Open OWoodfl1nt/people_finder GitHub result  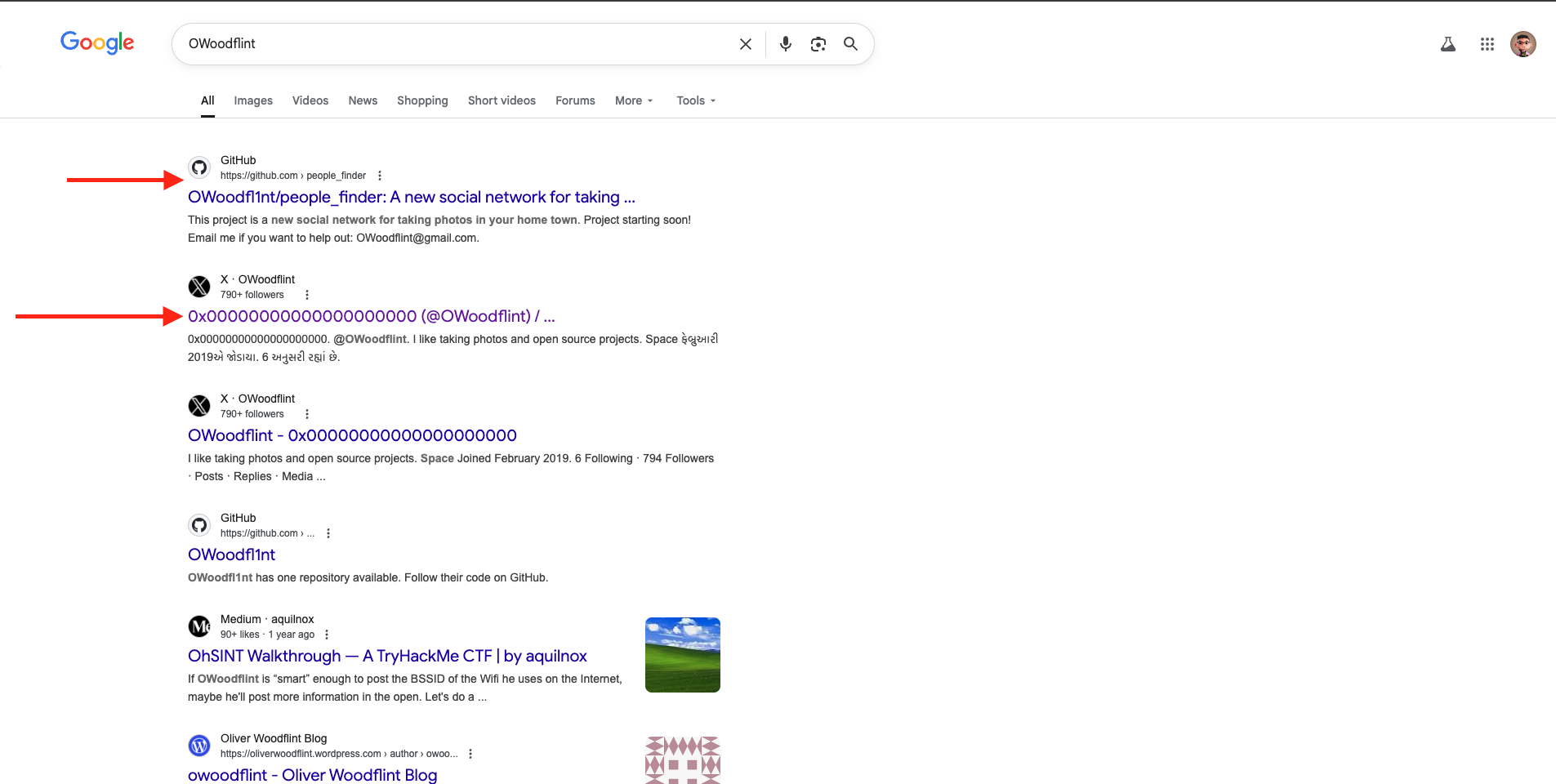pyautogui.click(x=411, y=197)
